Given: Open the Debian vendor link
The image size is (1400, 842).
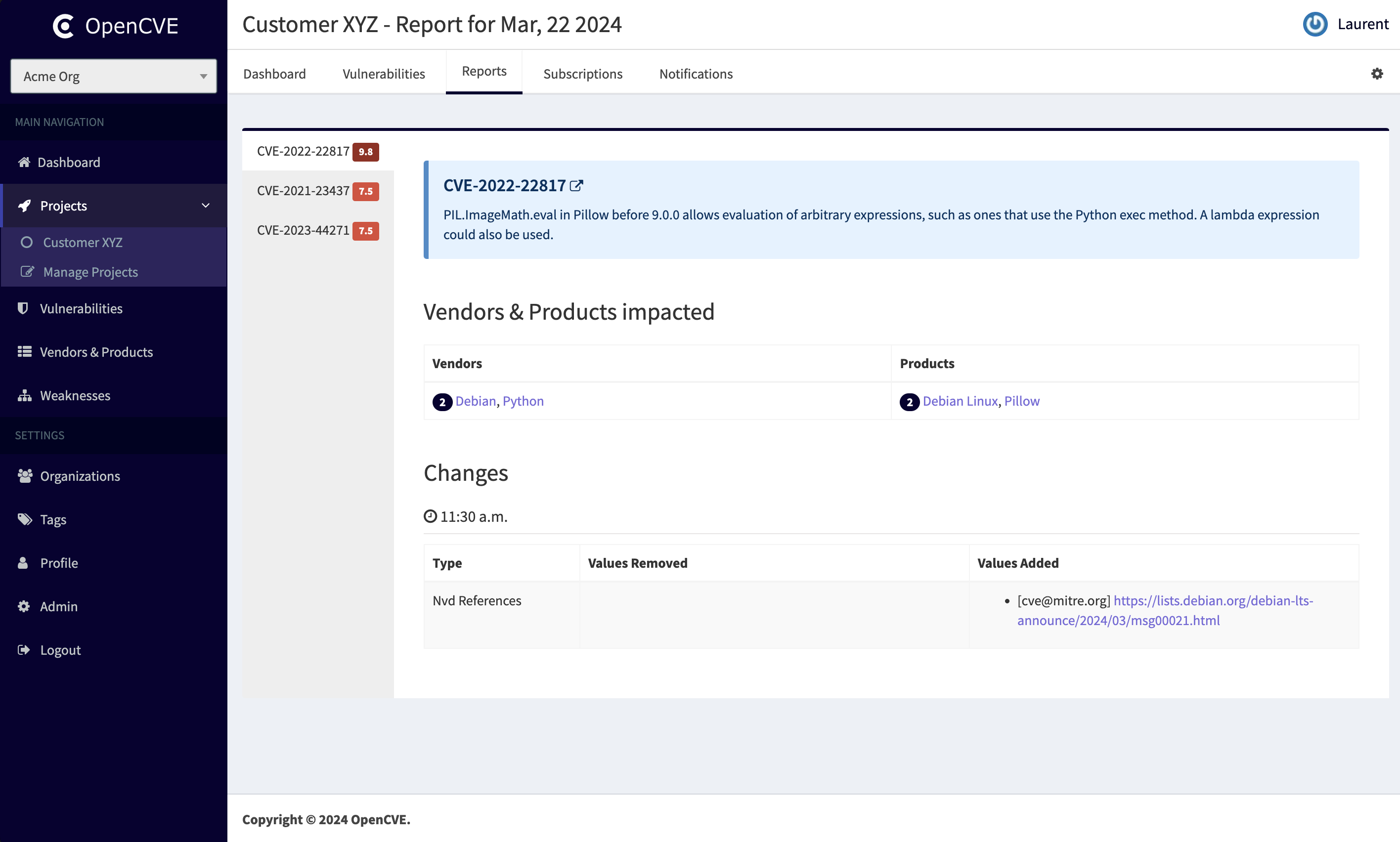Looking at the screenshot, I should click(476, 401).
